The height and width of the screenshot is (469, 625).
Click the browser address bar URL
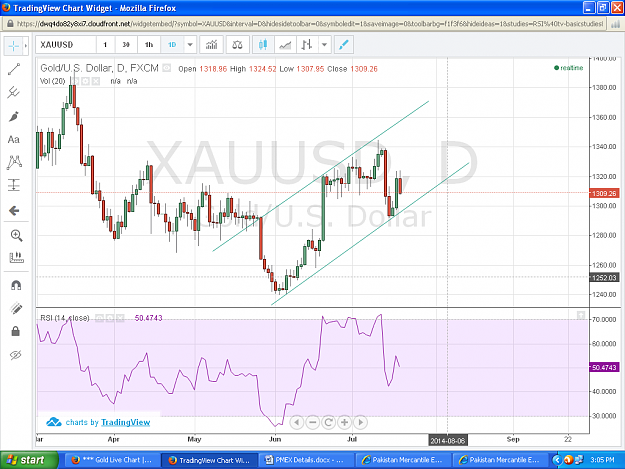310,24
